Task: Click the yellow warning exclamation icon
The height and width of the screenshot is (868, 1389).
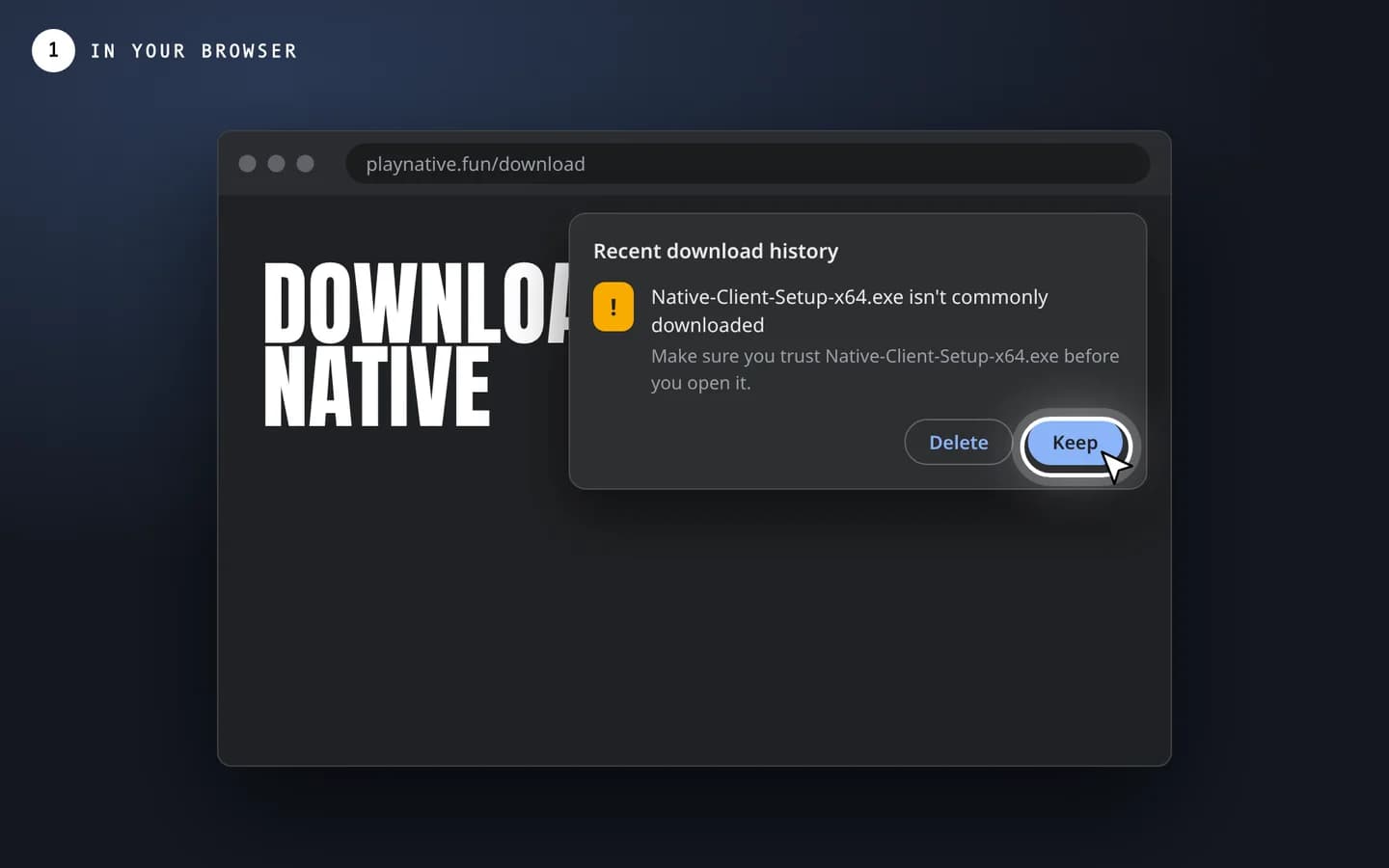Action: click(x=613, y=307)
